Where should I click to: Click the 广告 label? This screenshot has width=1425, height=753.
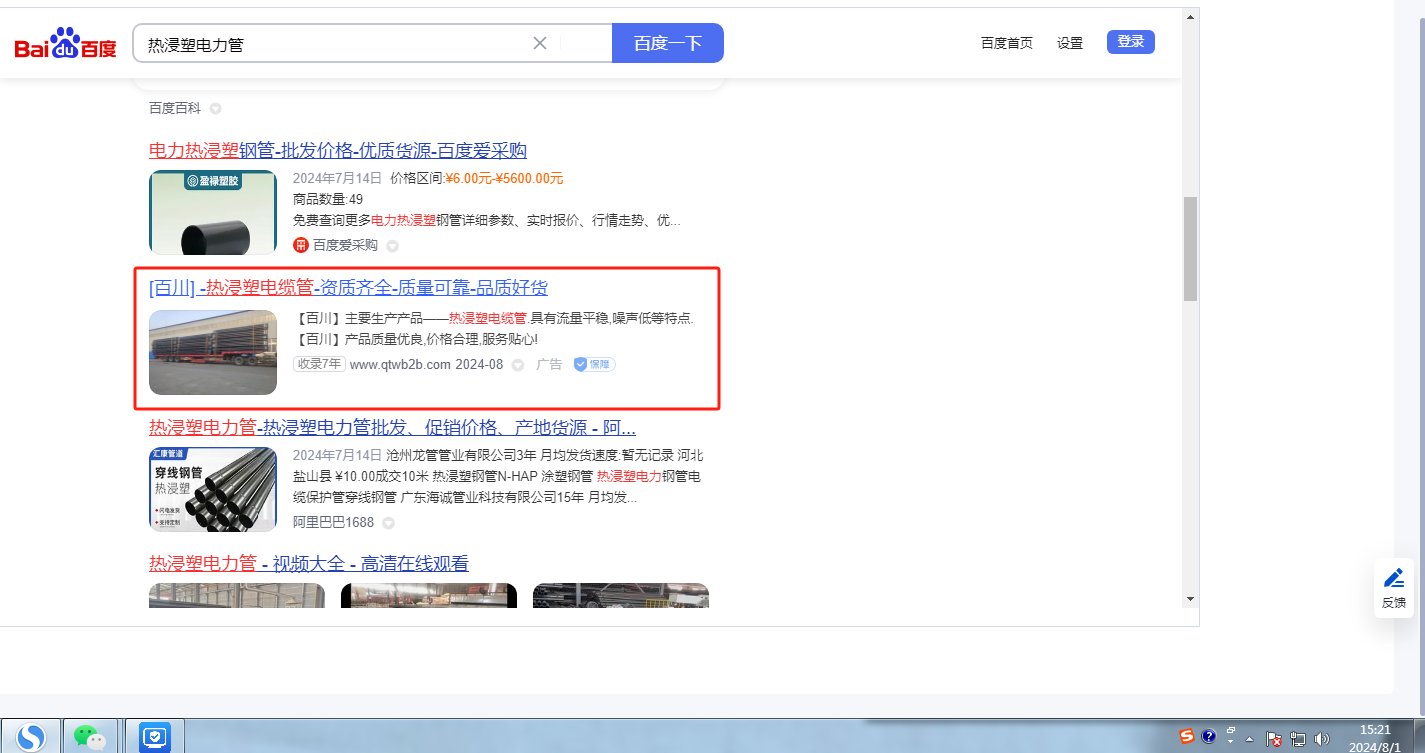(x=549, y=364)
